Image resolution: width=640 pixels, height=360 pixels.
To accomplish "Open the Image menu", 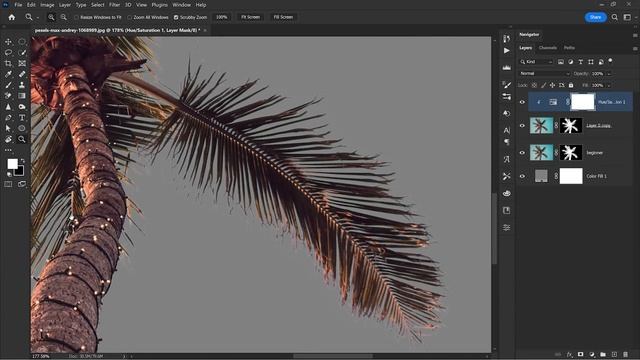I will point(47,5).
